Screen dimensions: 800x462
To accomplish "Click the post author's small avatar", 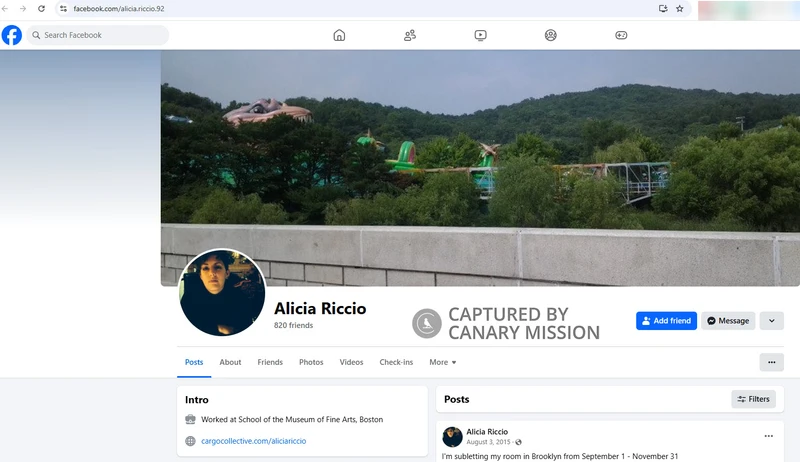I will coord(452,437).
